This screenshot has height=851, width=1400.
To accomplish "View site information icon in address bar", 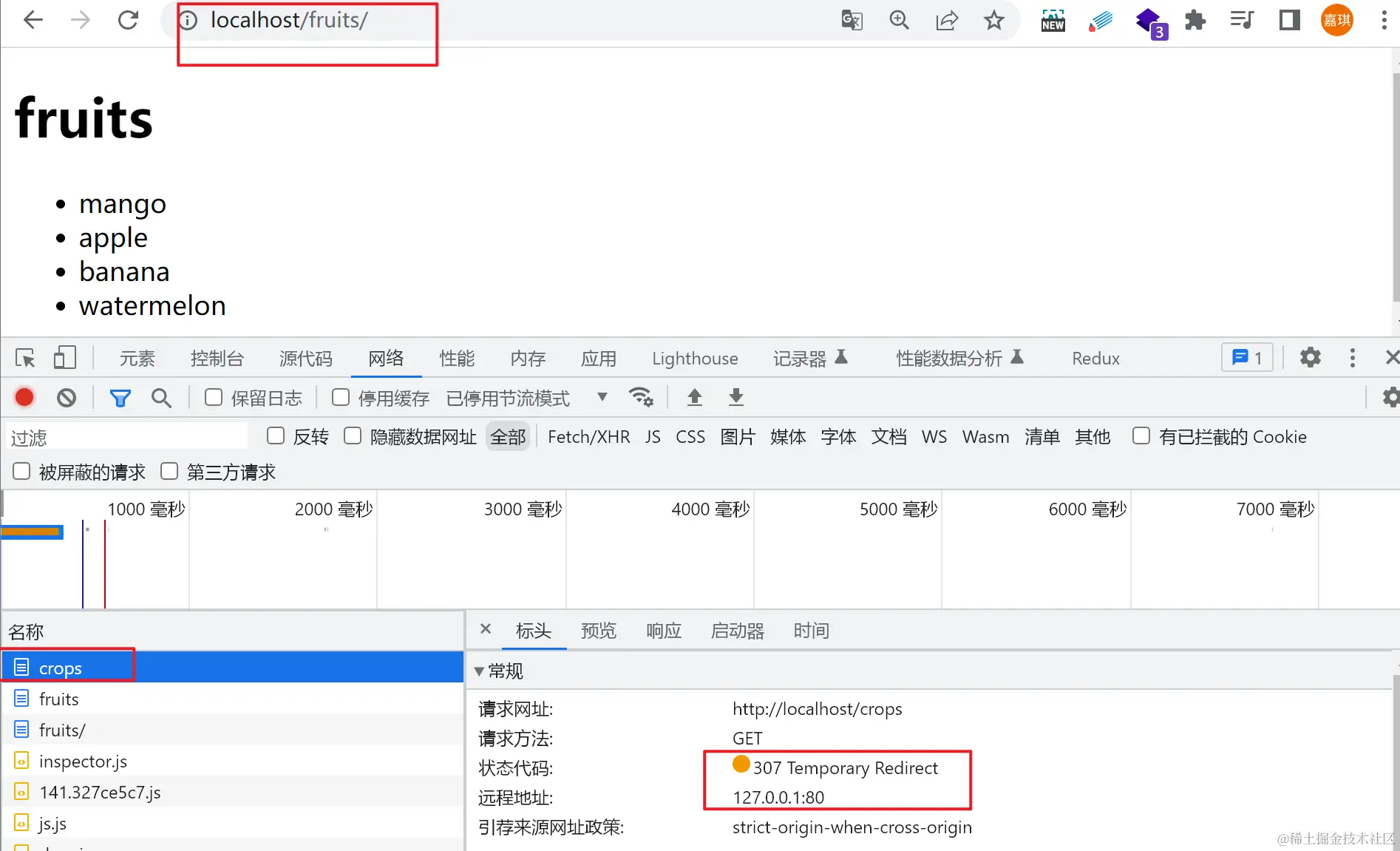I will pyautogui.click(x=188, y=20).
